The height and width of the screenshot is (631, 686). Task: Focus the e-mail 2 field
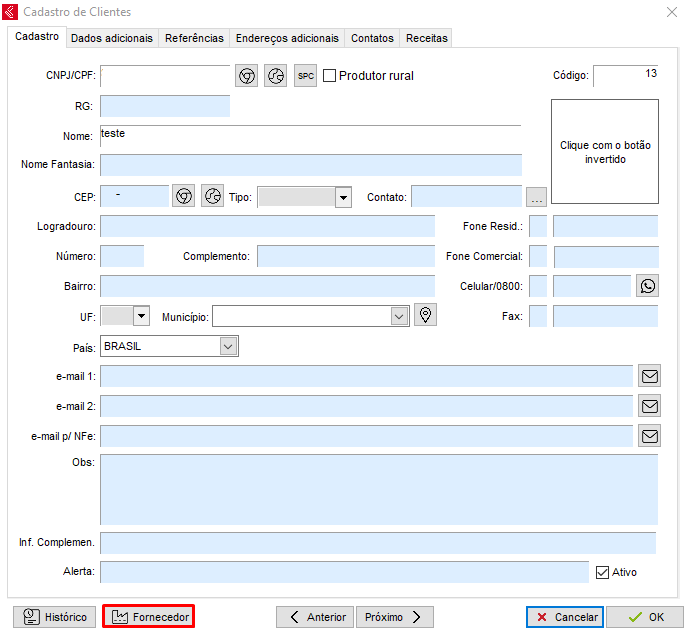click(367, 407)
